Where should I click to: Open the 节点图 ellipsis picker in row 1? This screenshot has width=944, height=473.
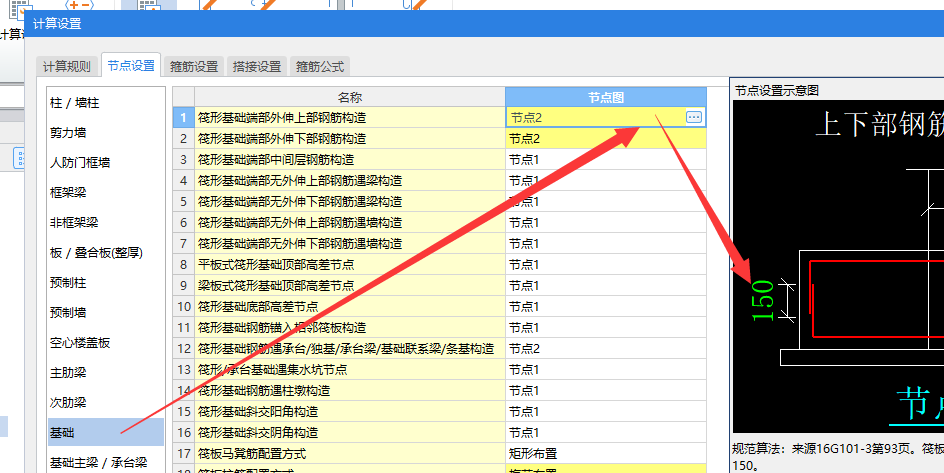point(694,117)
